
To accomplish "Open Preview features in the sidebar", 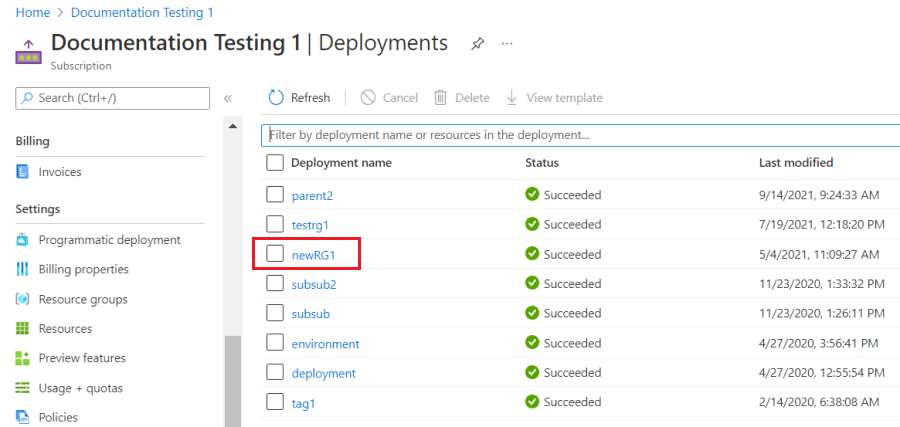I will tap(82, 358).
